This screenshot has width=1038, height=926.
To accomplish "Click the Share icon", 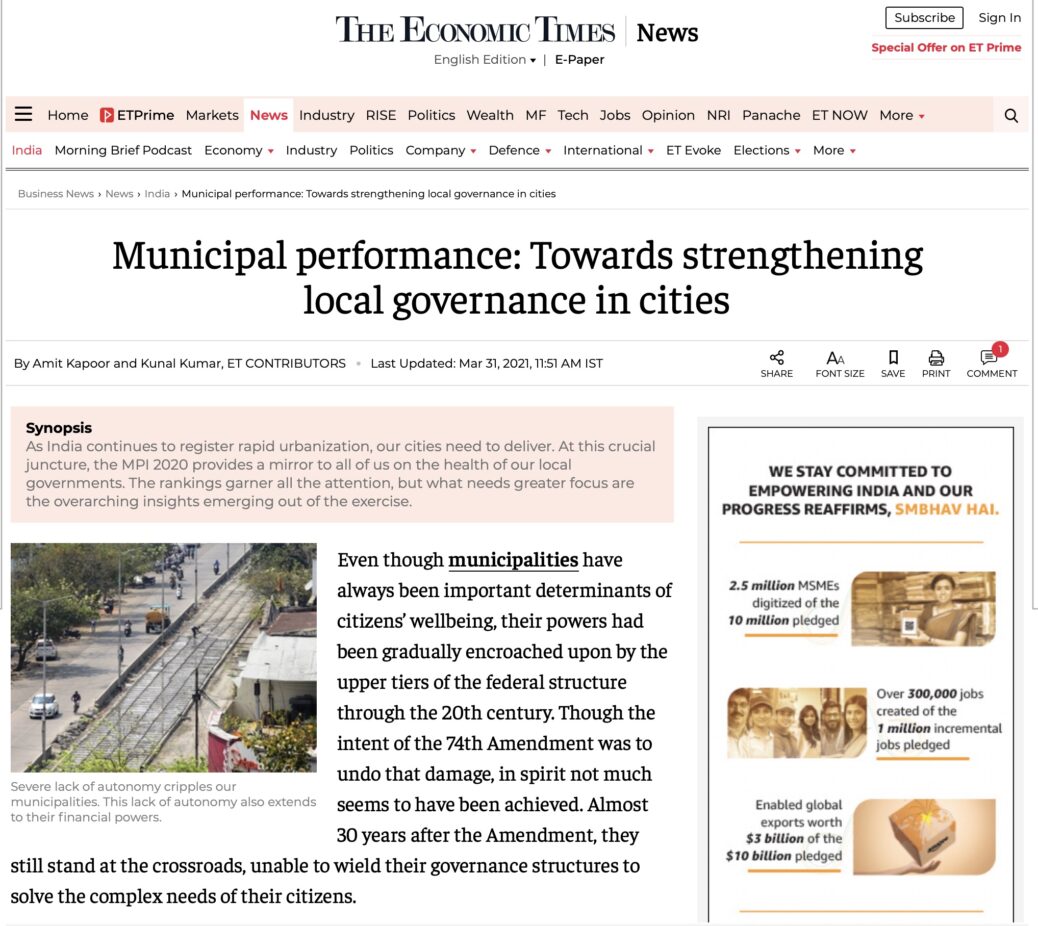I will click(776, 358).
